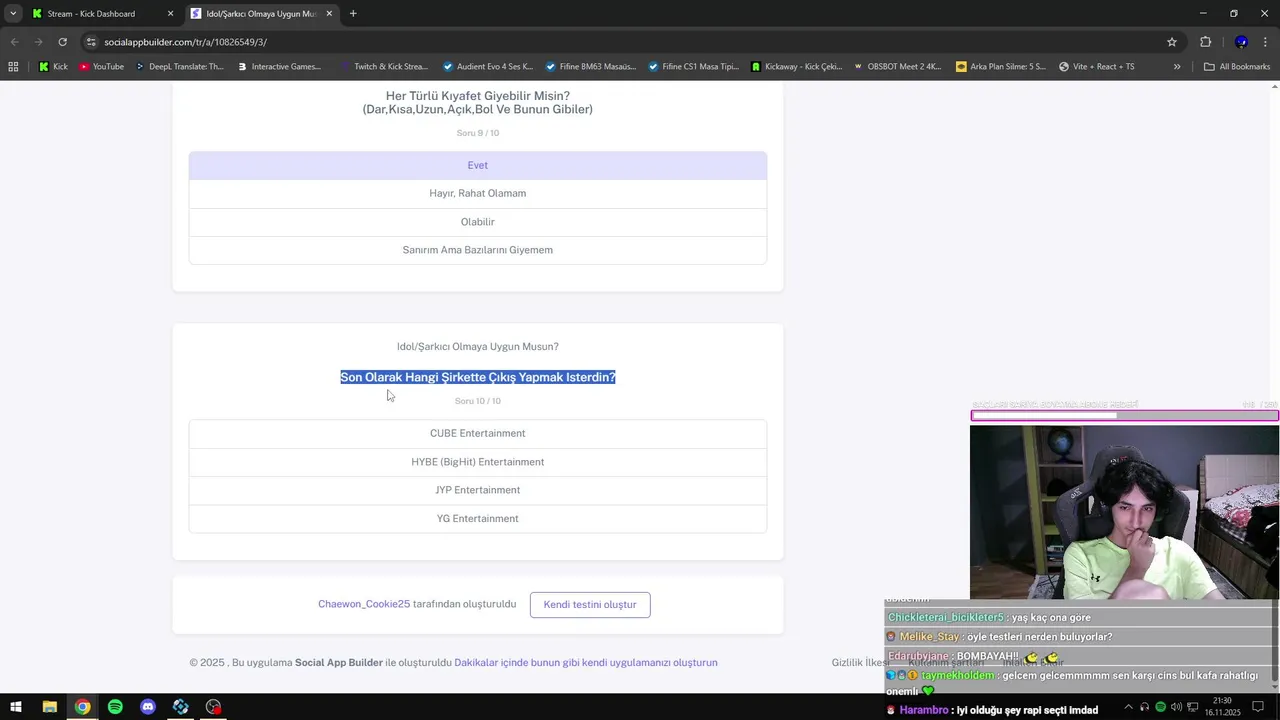Reload the current page

point(62,42)
